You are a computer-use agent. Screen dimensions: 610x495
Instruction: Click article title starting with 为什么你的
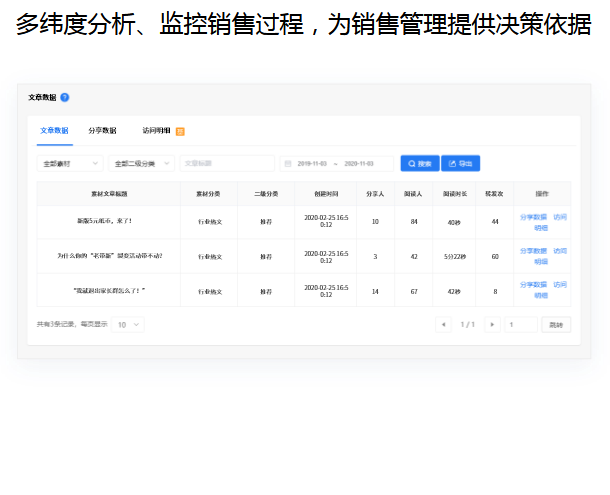pyautogui.click(x=109, y=256)
